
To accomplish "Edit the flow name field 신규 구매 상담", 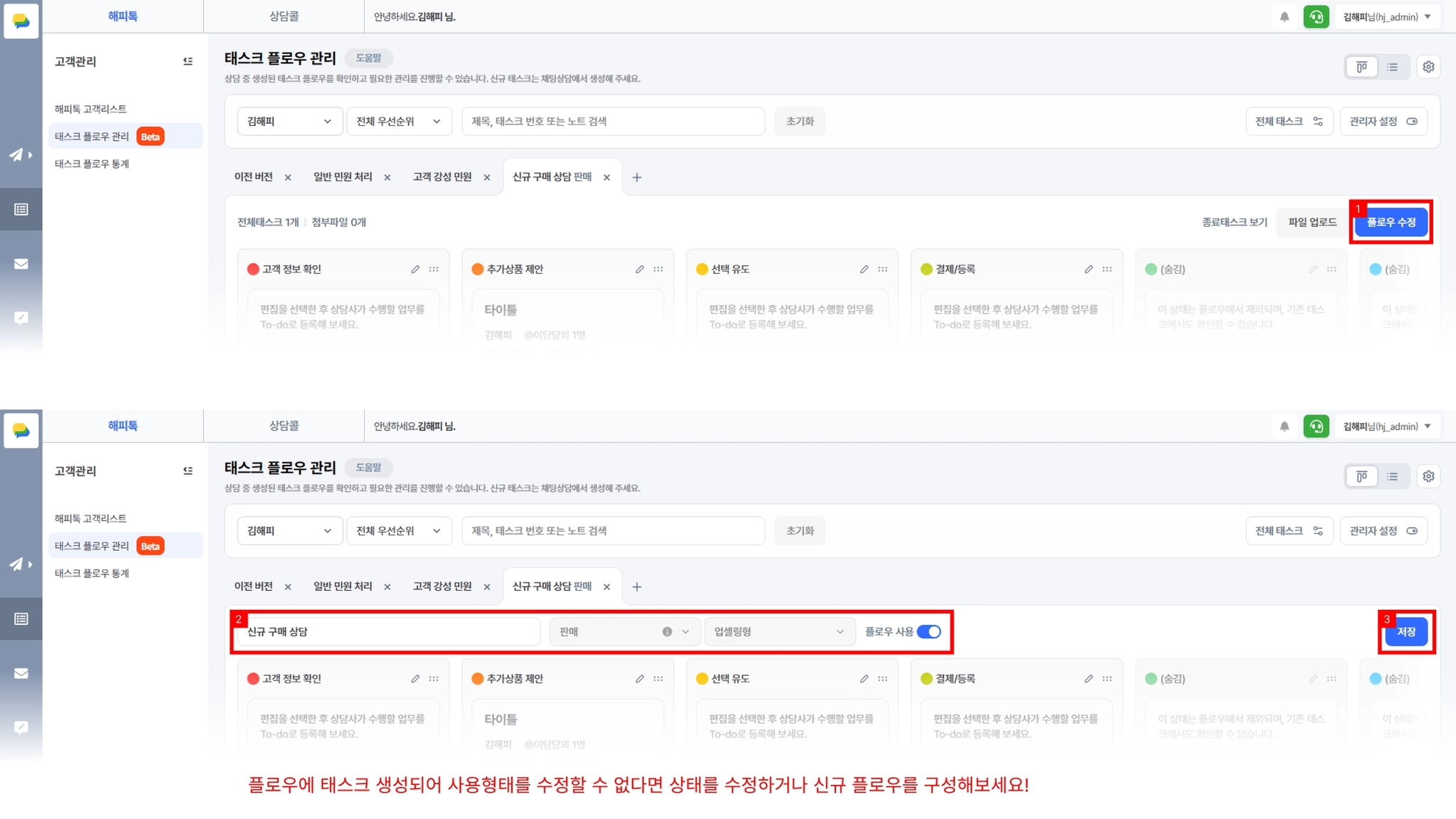I will (x=387, y=632).
